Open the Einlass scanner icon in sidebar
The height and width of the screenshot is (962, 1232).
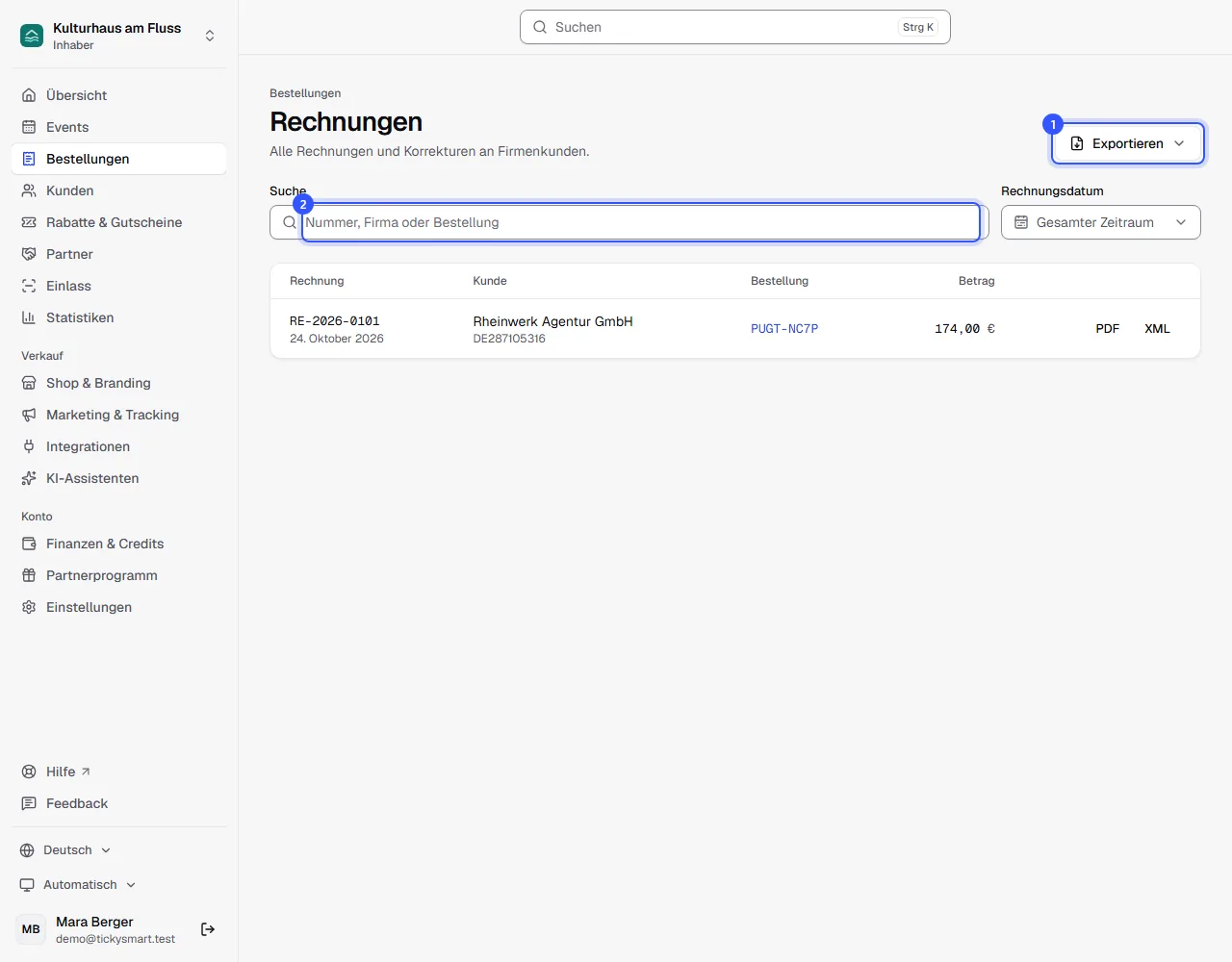(29, 286)
